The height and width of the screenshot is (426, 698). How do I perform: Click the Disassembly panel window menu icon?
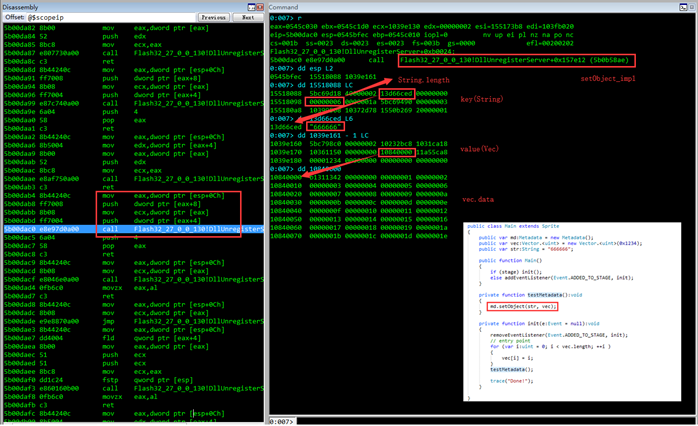(x=252, y=7)
